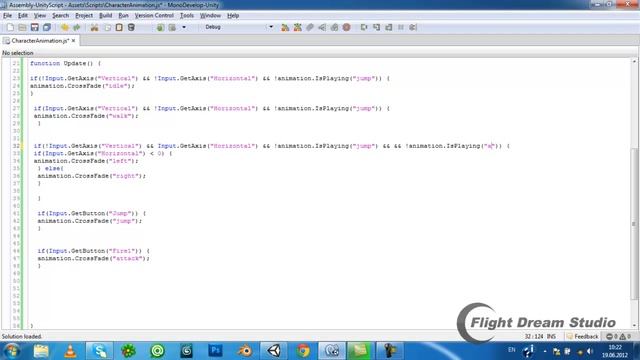640x360 pixels.
Task: Click the Paste clipboard icon
Action: point(119,27)
